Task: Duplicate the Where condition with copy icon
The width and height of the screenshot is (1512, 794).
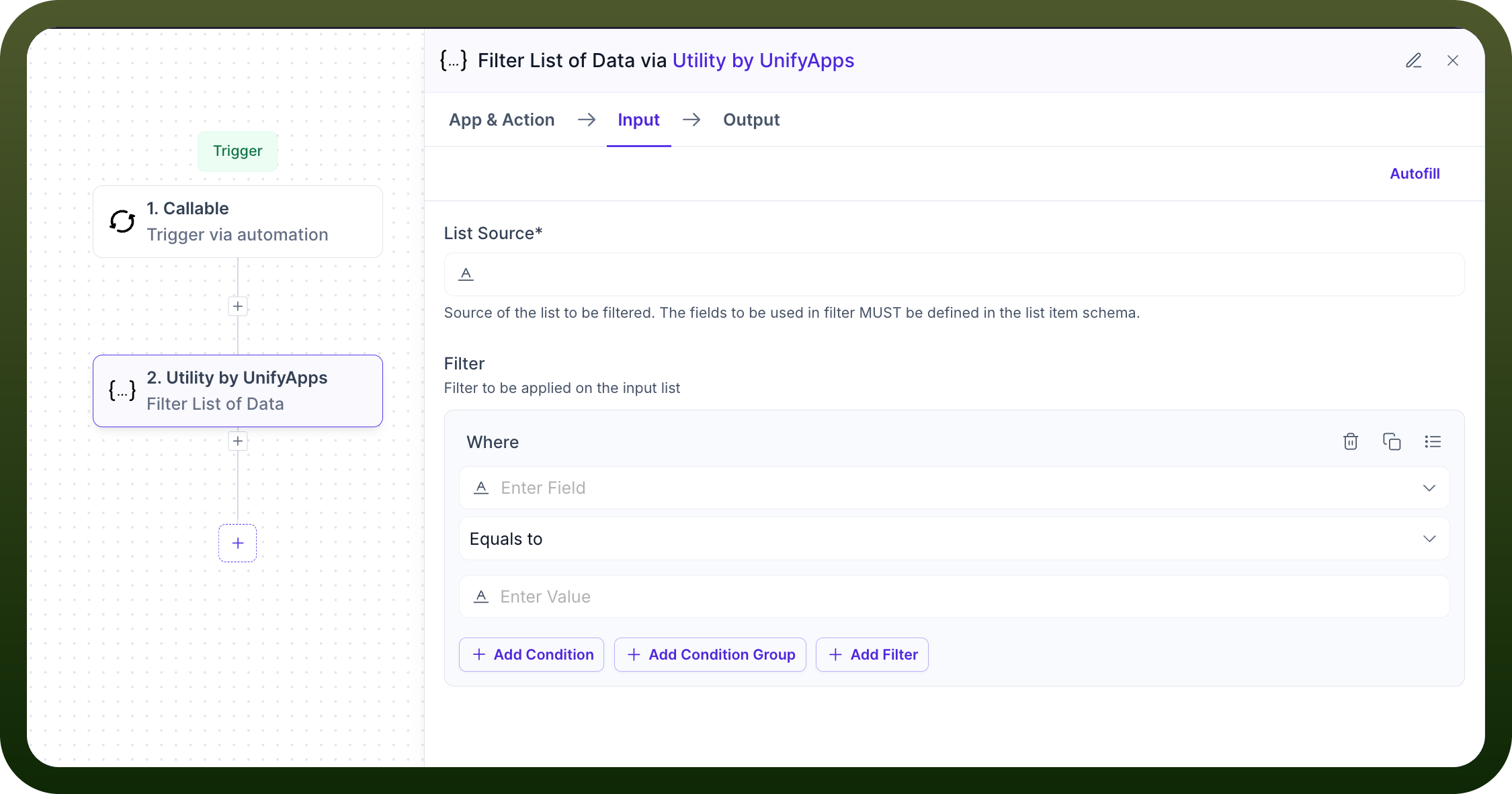Action: click(x=1392, y=441)
